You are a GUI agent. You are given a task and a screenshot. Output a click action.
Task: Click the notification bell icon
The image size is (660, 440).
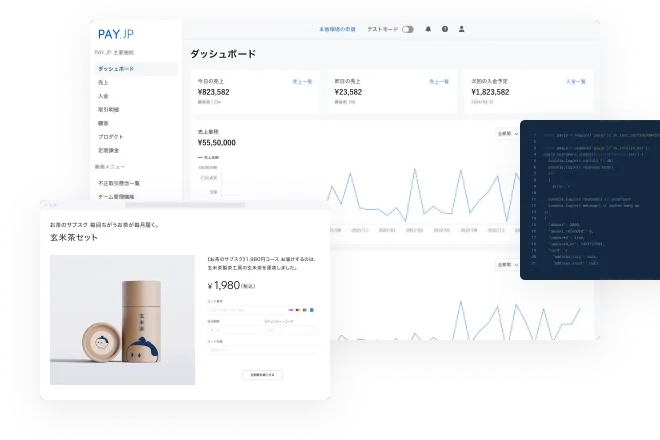point(429,30)
